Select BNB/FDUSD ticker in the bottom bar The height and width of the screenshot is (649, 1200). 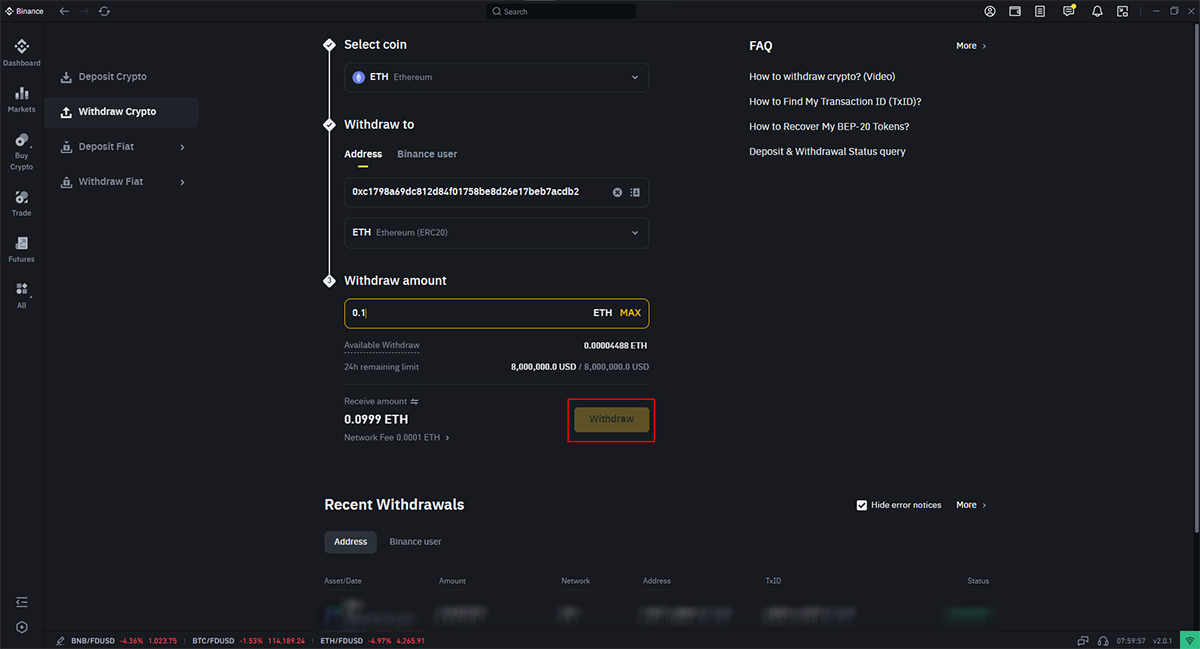click(124, 641)
